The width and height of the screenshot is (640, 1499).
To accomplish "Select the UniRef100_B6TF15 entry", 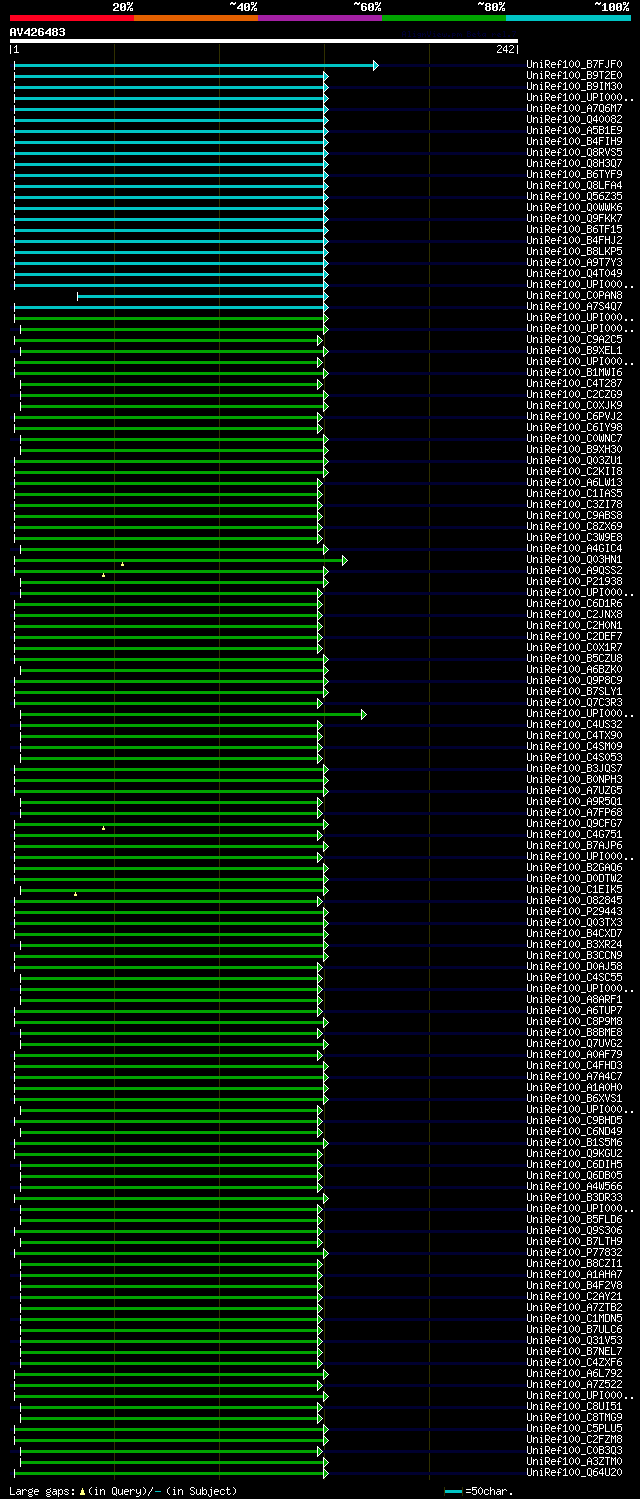I will tap(574, 230).
